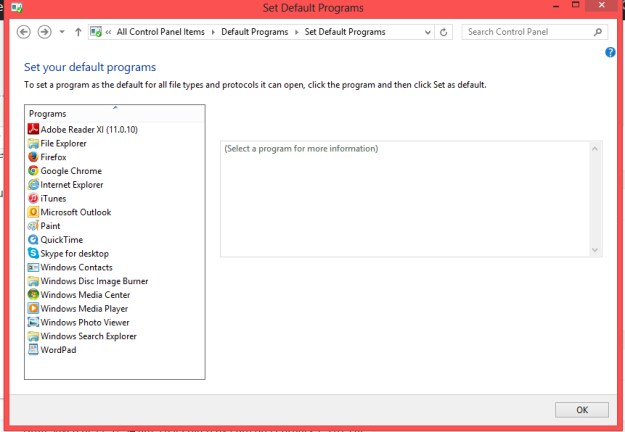This screenshot has height=432, width=625.
Task: Select the Windows Media Center entry
Action: [x=85, y=295]
